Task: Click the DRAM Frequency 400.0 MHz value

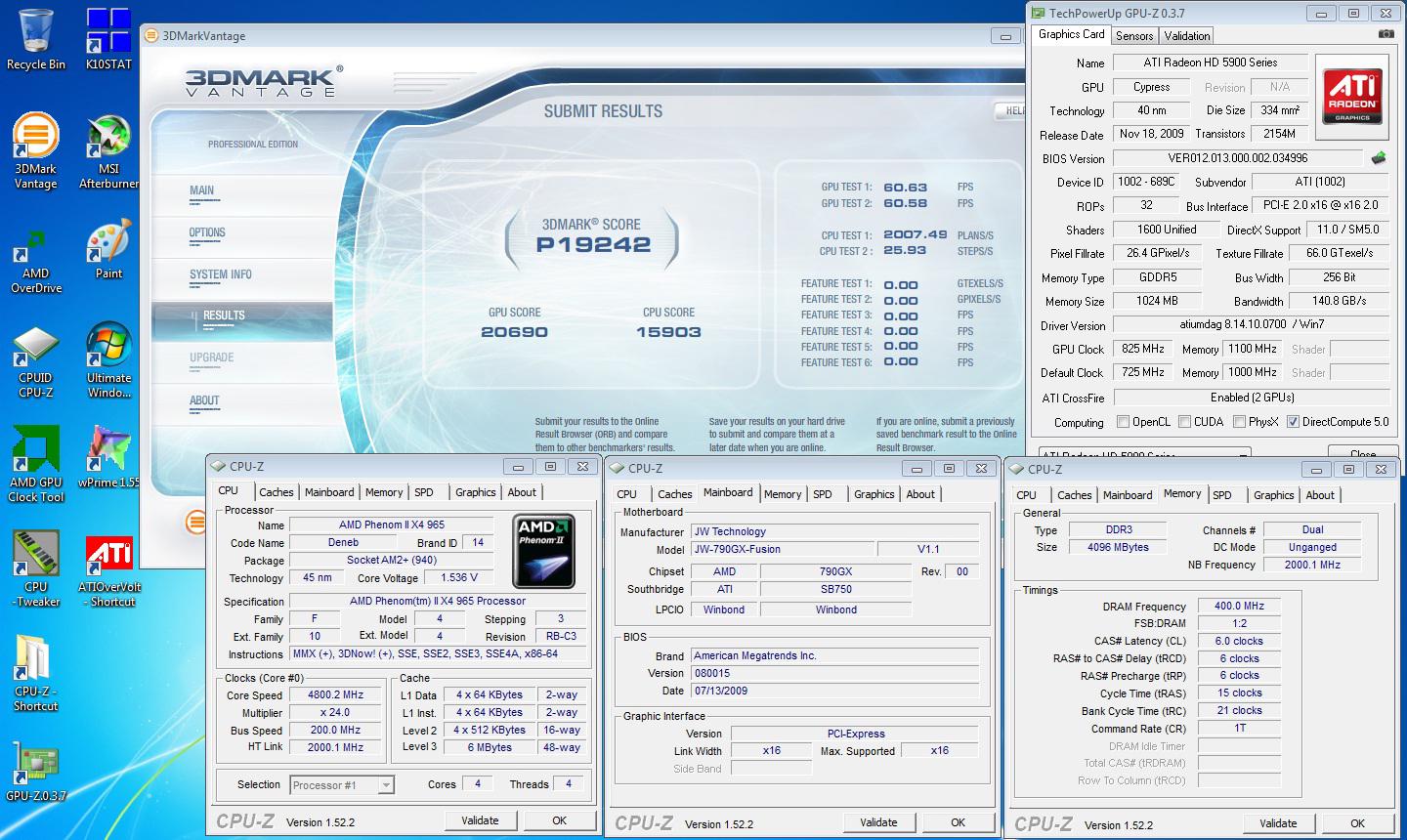Action: click(1239, 606)
